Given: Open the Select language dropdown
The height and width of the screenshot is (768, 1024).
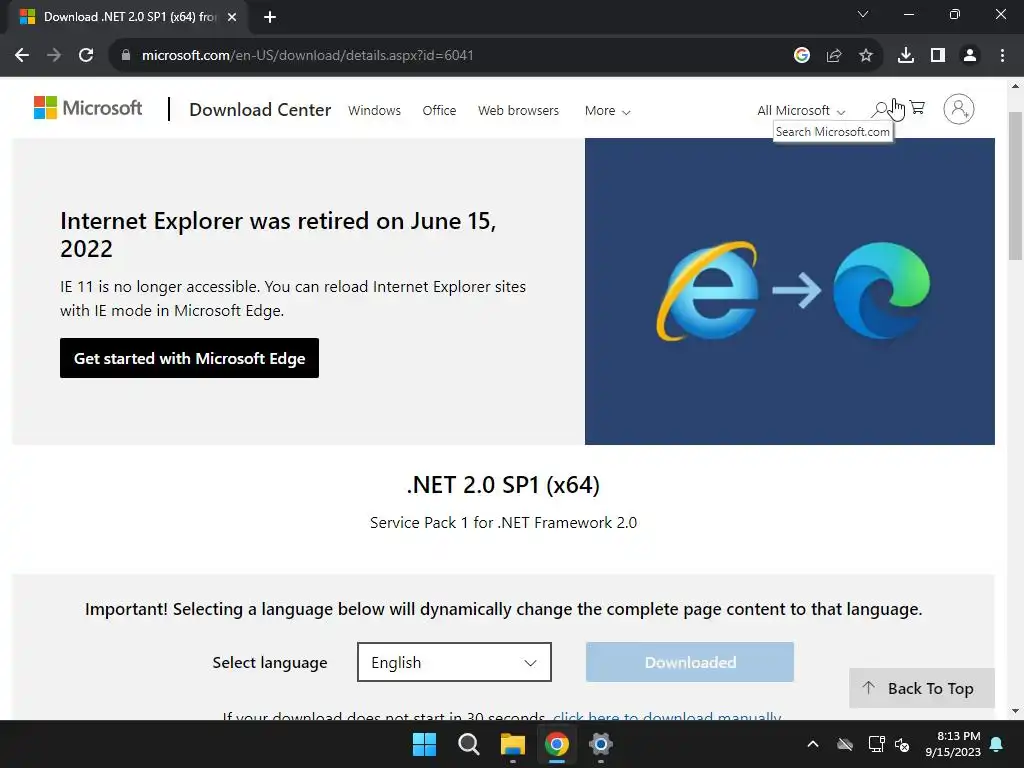Looking at the screenshot, I should pyautogui.click(x=454, y=662).
